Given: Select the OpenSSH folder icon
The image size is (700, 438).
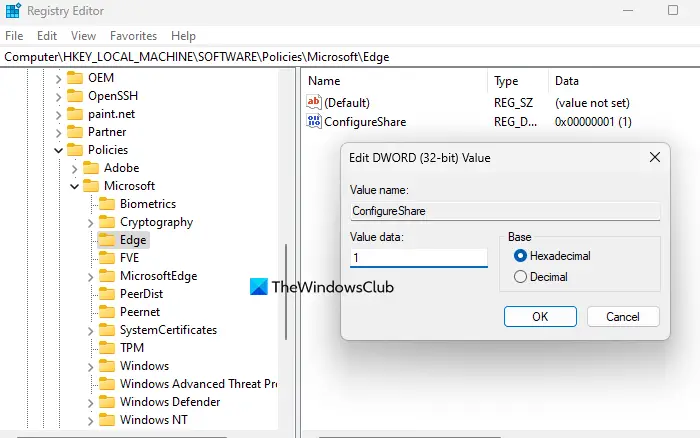Looking at the screenshot, I should [x=75, y=96].
